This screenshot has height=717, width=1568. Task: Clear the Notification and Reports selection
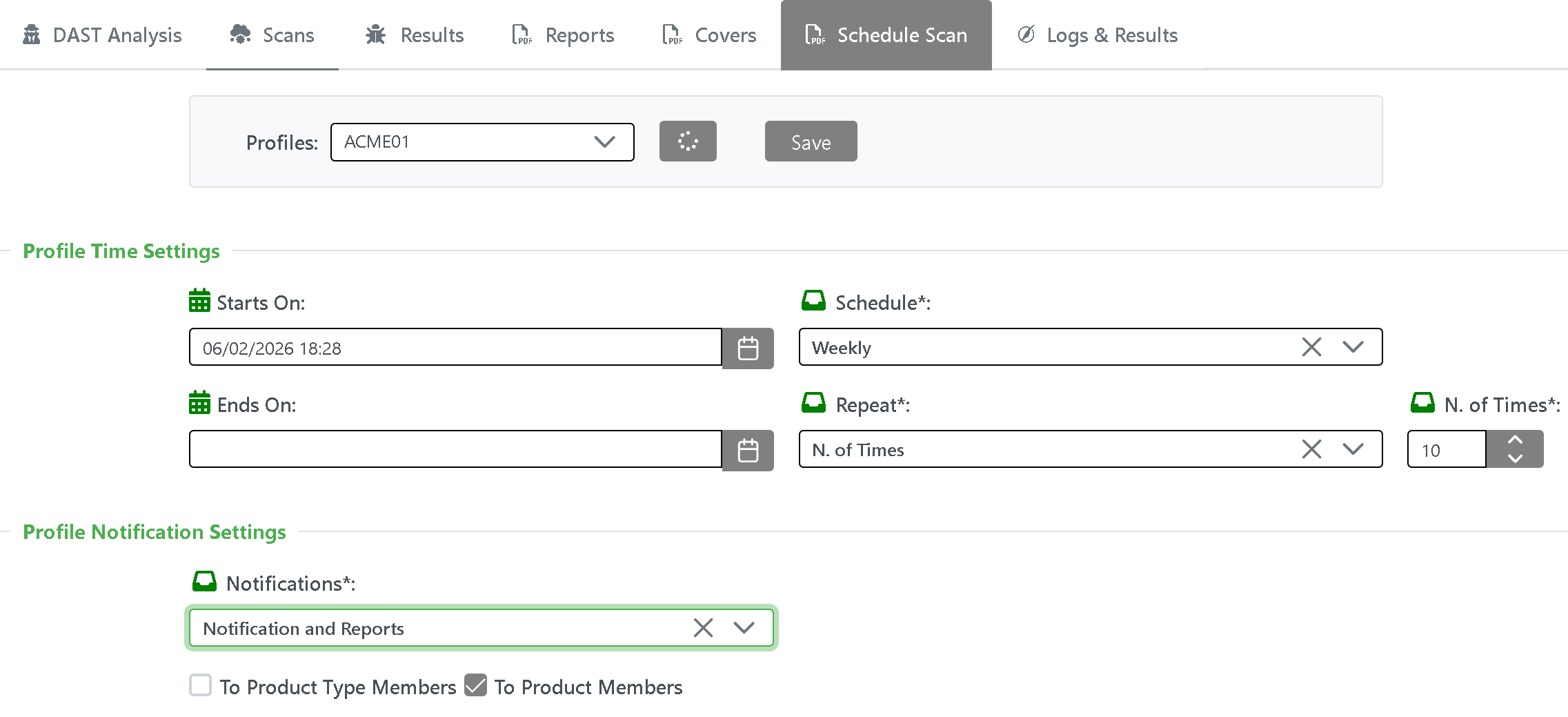coord(702,628)
